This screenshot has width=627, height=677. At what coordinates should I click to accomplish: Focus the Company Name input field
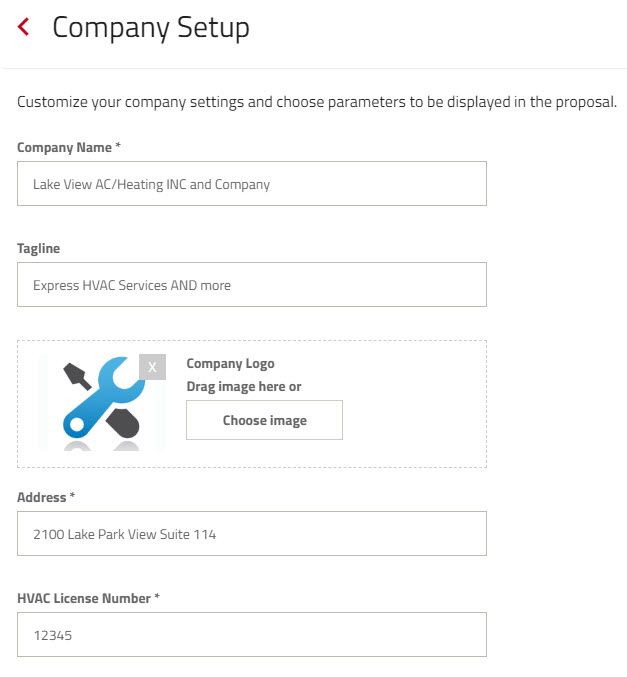pos(252,183)
